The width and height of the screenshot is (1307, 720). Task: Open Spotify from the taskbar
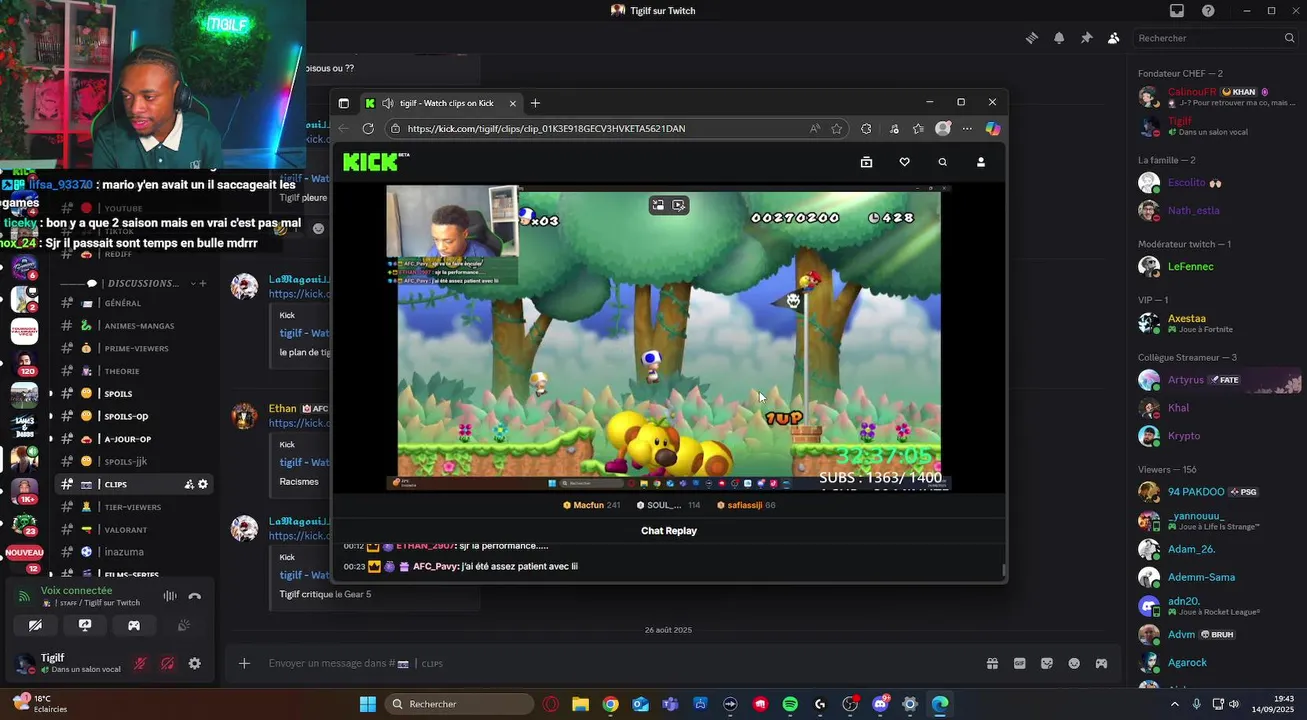[x=790, y=704]
